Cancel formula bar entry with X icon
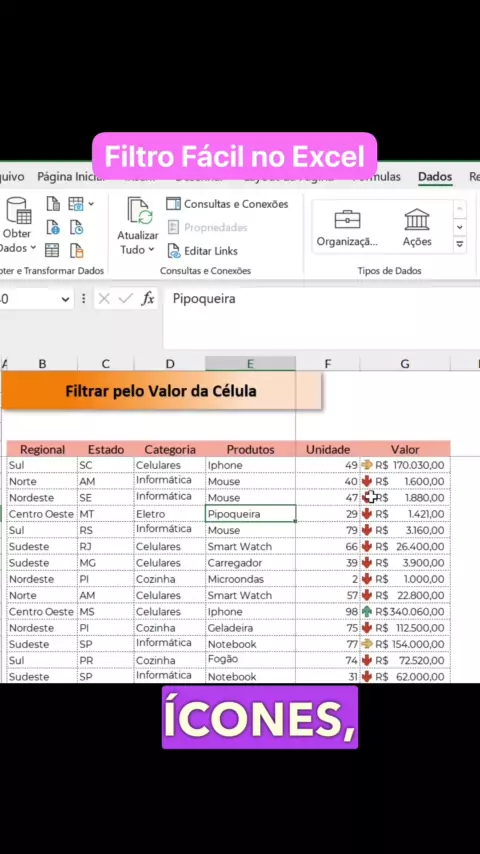The height and width of the screenshot is (854, 480). click(x=104, y=298)
